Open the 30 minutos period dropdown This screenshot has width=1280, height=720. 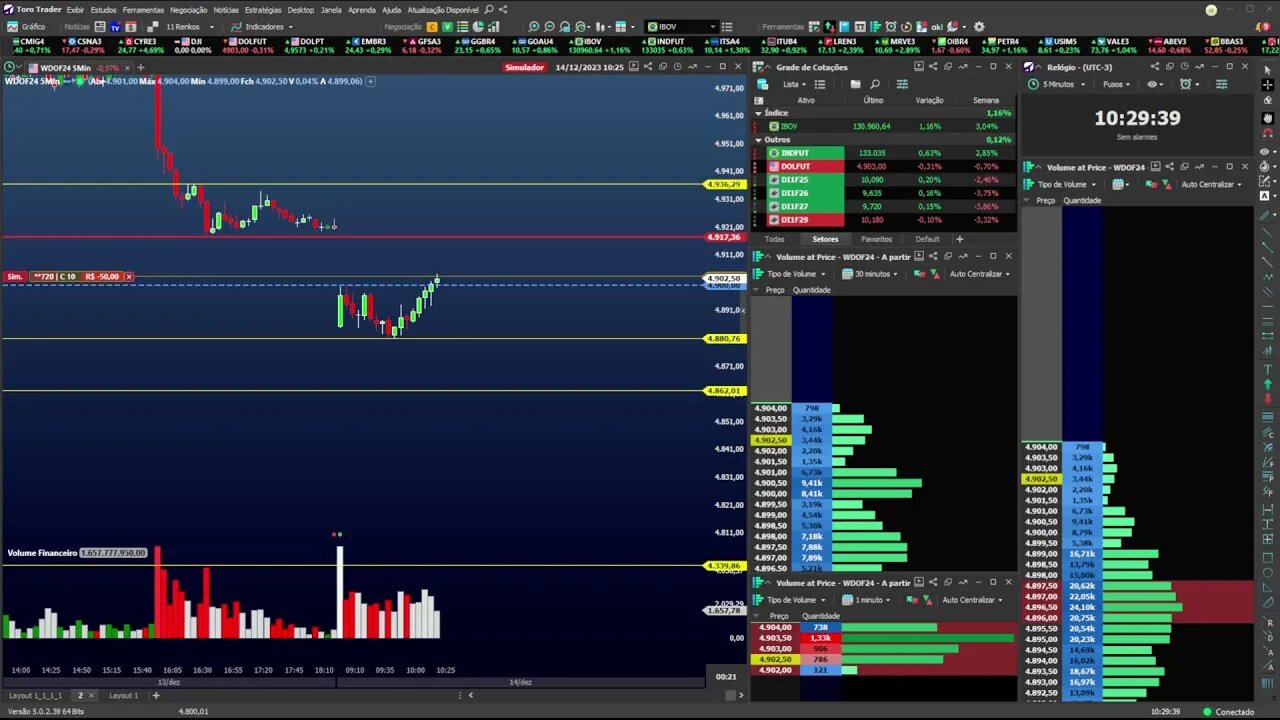[868, 274]
